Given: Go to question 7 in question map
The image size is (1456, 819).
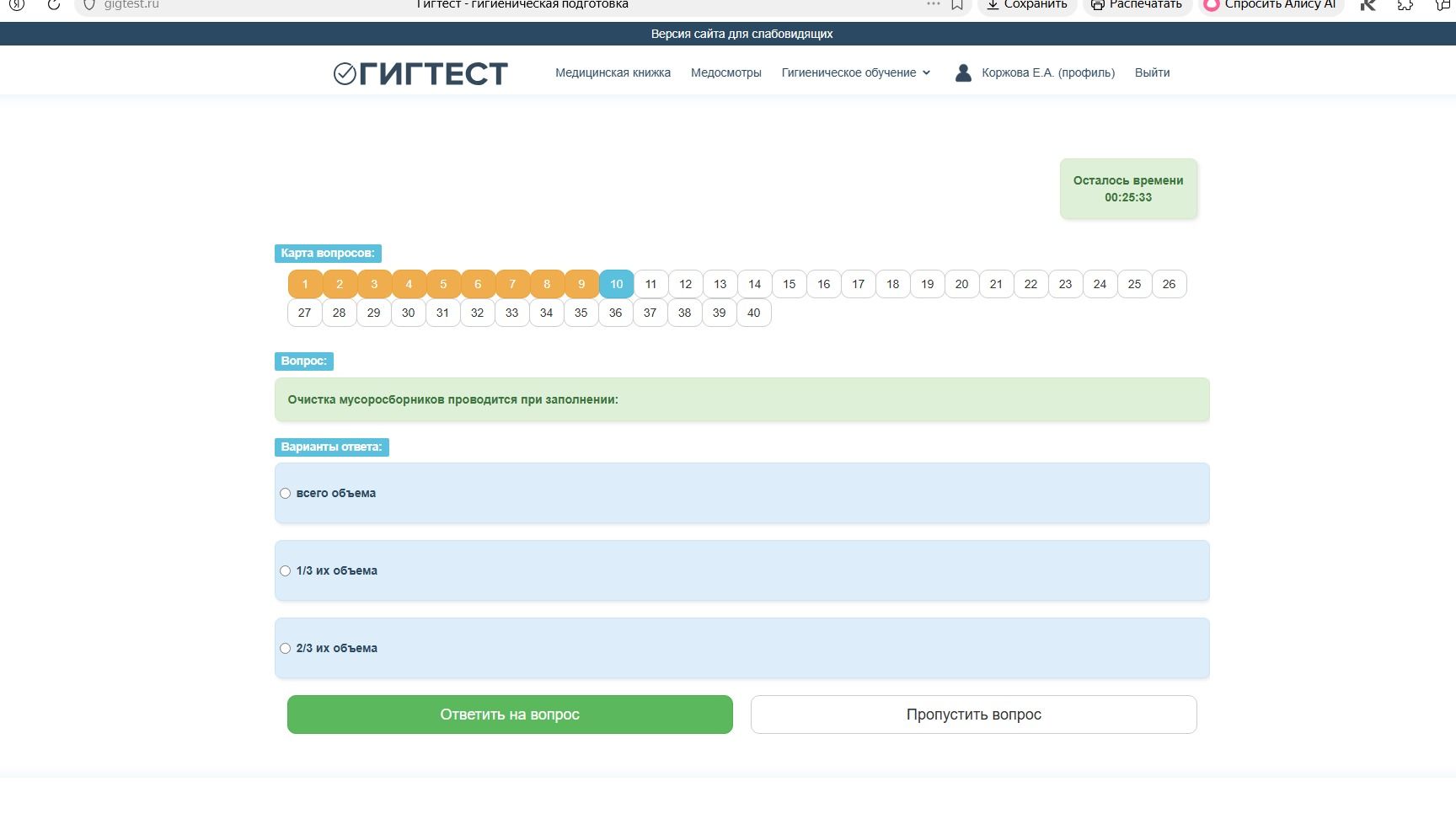Looking at the screenshot, I should (512, 284).
